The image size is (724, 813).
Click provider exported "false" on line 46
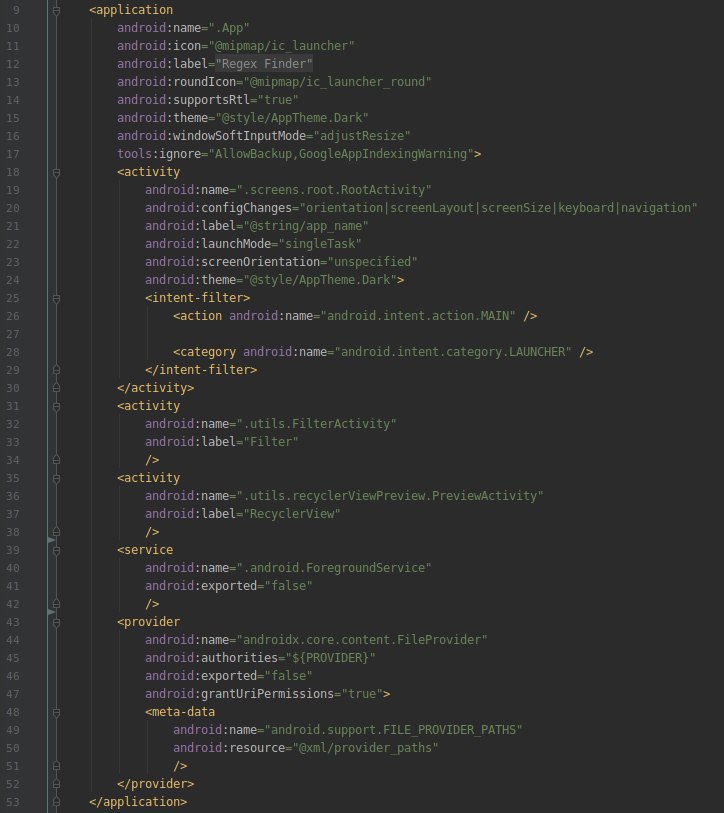pyautogui.click(x=288, y=676)
